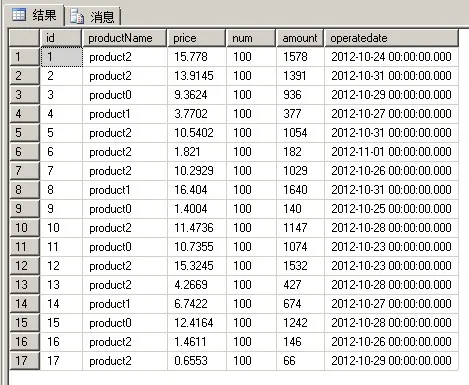Click the num column header
469x385 pixels.
(251, 38)
